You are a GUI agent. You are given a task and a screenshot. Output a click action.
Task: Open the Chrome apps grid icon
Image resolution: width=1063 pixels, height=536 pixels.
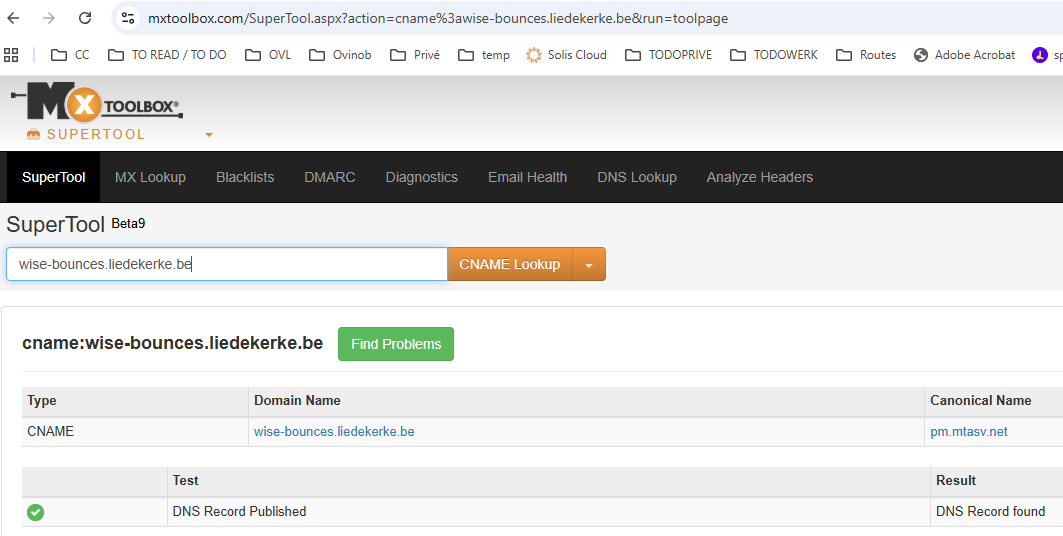point(12,55)
